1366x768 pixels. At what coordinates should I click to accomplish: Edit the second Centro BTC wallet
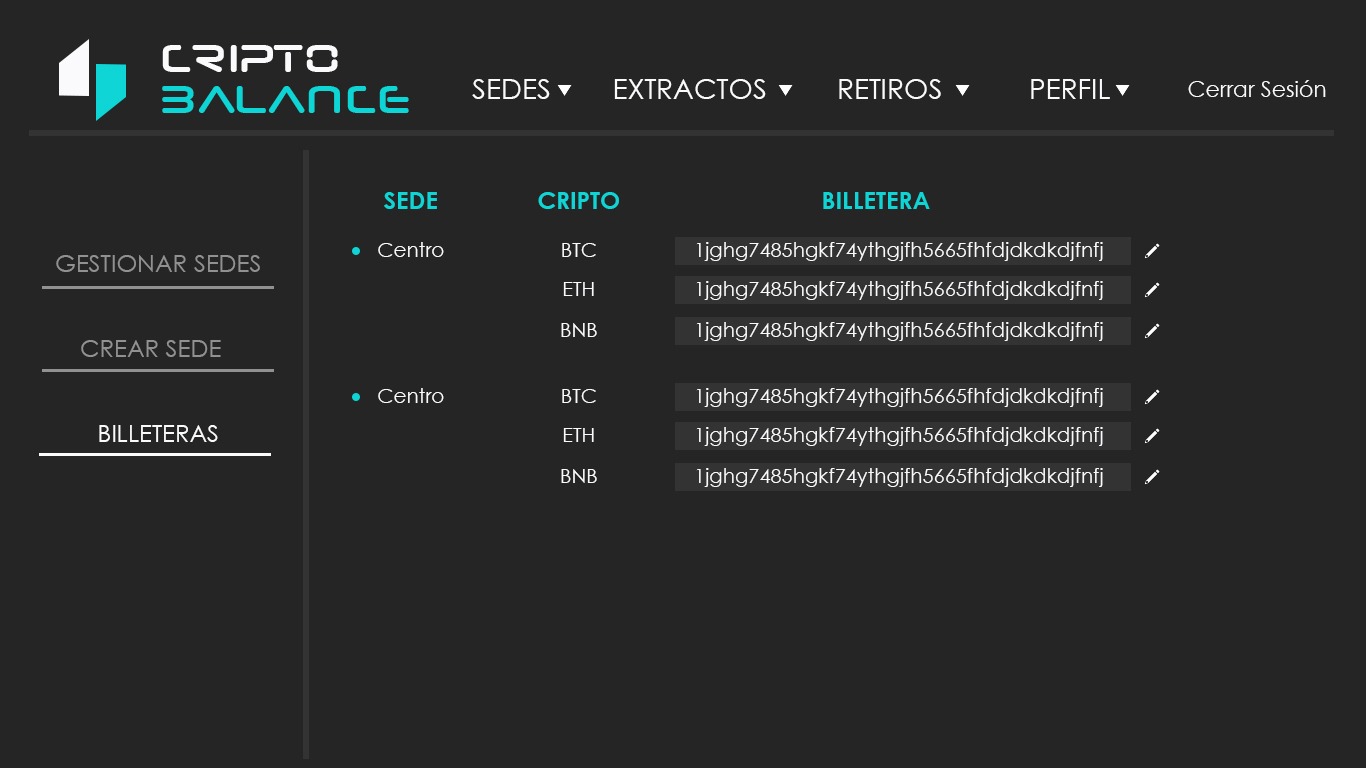[1152, 397]
